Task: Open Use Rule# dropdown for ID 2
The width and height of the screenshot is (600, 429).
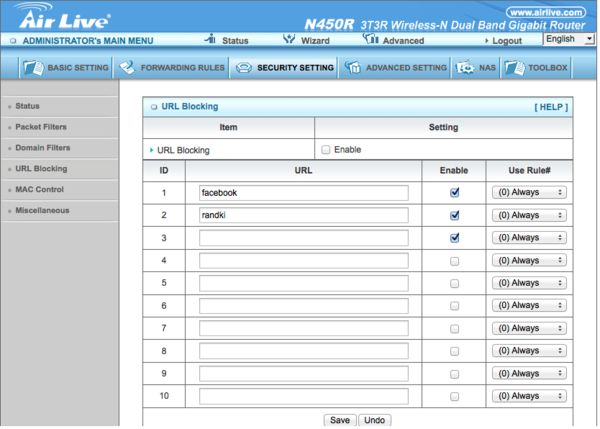Action: coord(529,215)
